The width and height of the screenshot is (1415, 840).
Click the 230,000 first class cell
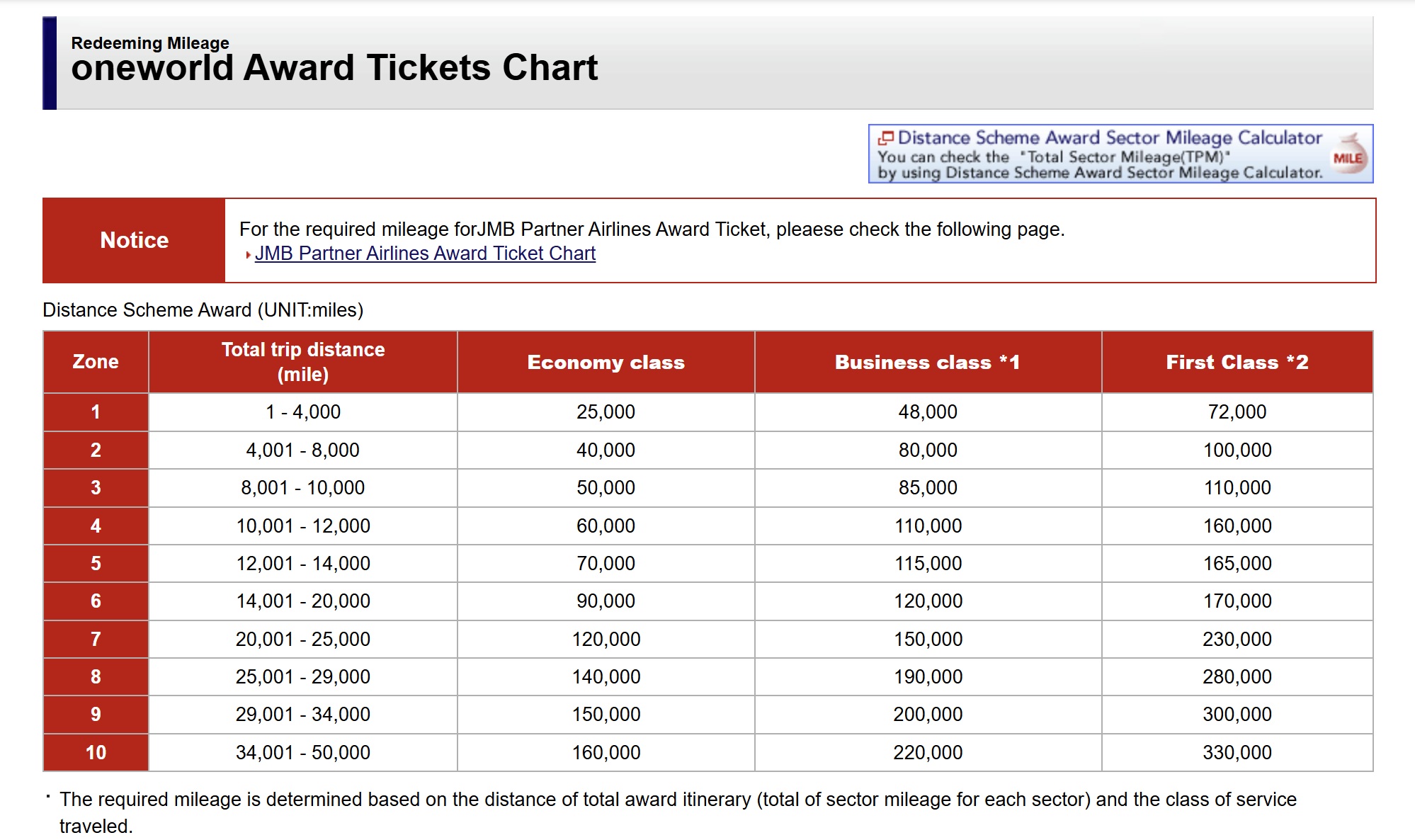(1237, 639)
